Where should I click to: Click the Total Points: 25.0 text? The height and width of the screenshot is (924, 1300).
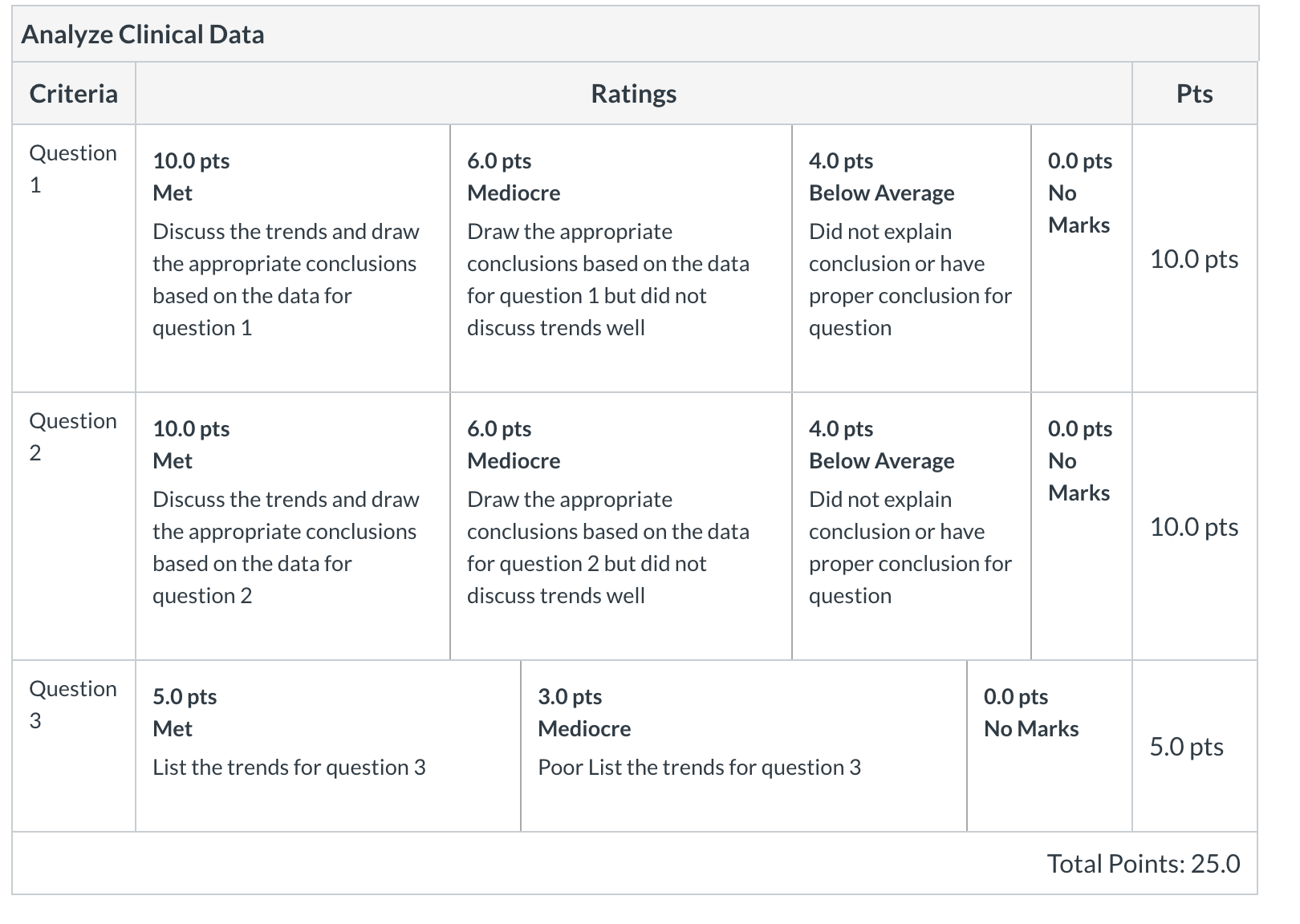coord(1144,864)
